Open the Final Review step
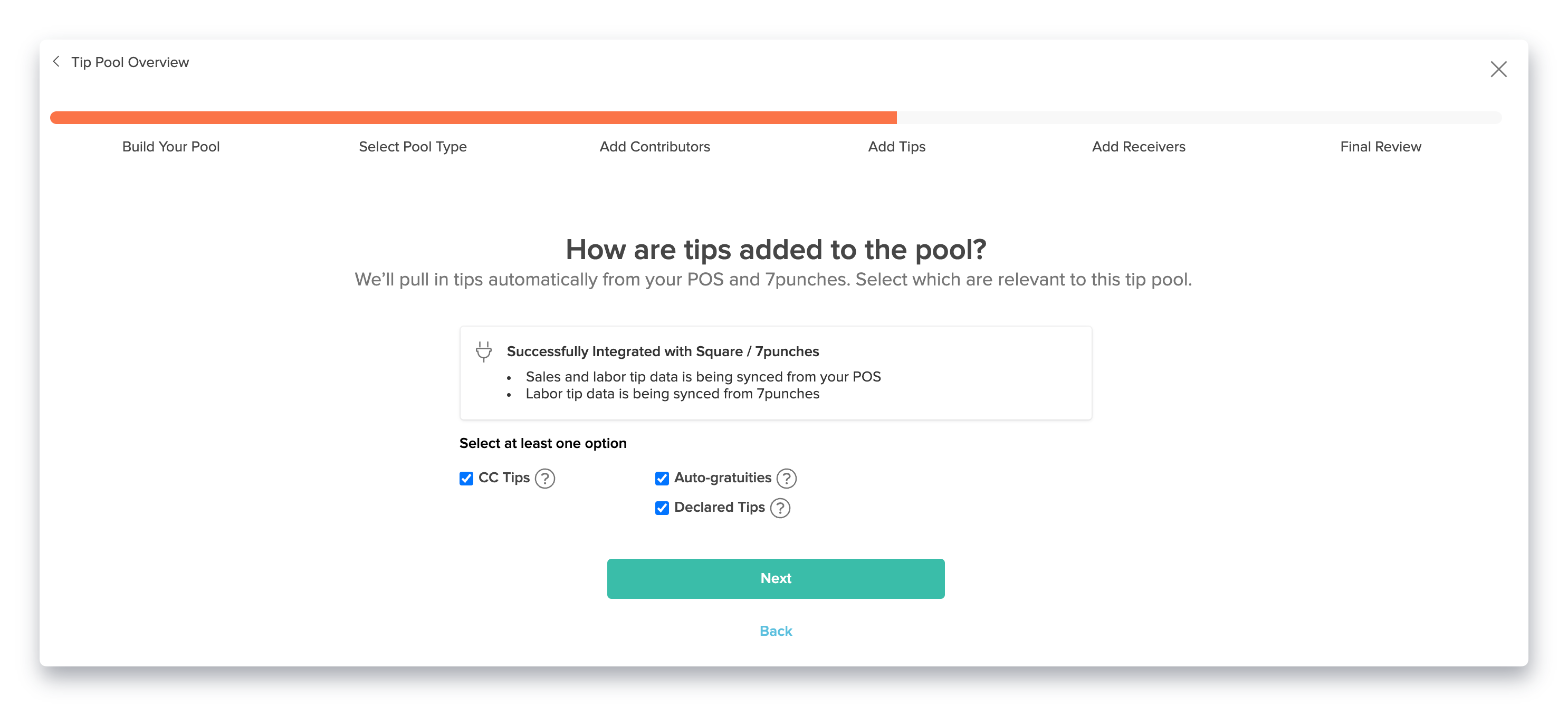Image resolution: width=1568 pixels, height=706 pixels. point(1381,147)
